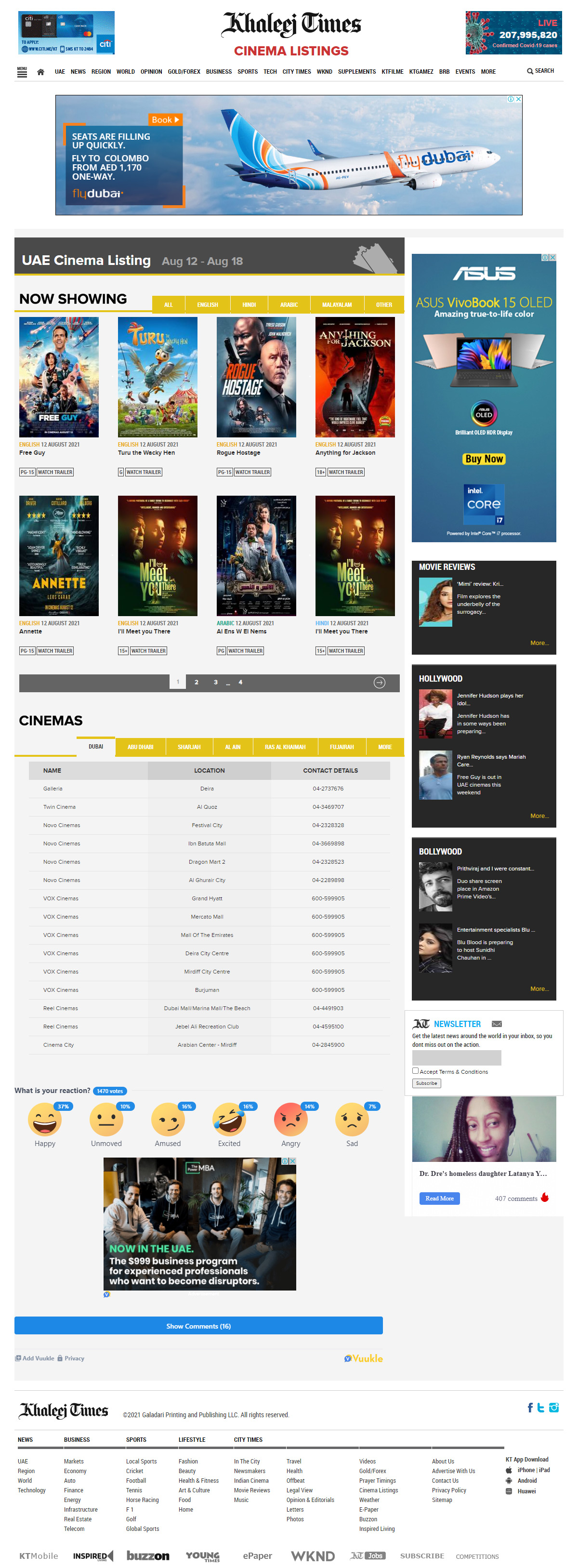The height and width of the screenshot is (1568, 578).
Task: Filter now showing by HINDI tab
Action: [x=249, y=304]
